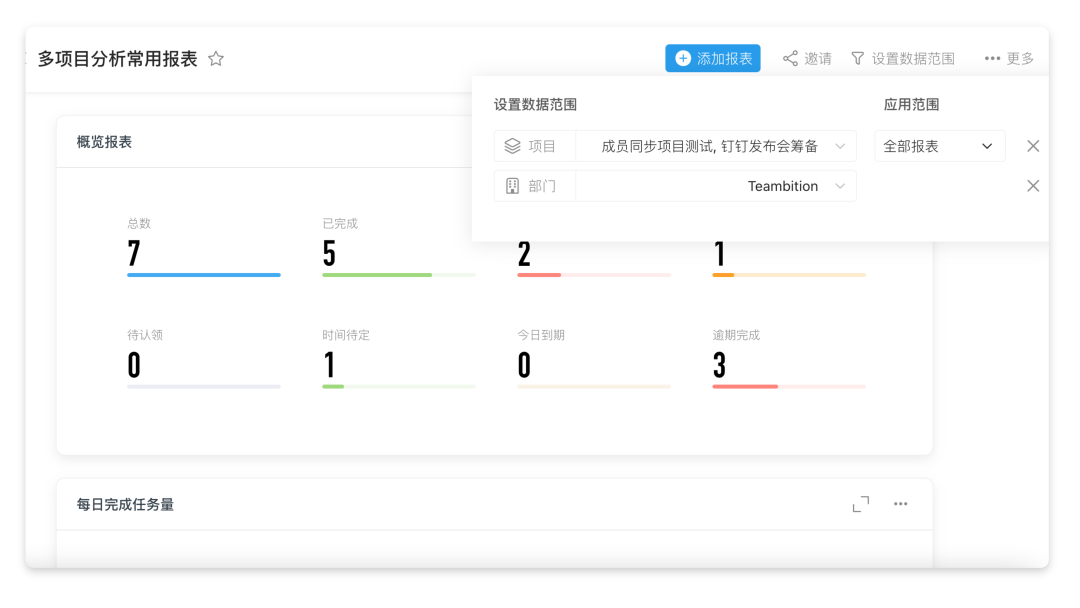Click the 邀请 label

(x=818, y=59)
